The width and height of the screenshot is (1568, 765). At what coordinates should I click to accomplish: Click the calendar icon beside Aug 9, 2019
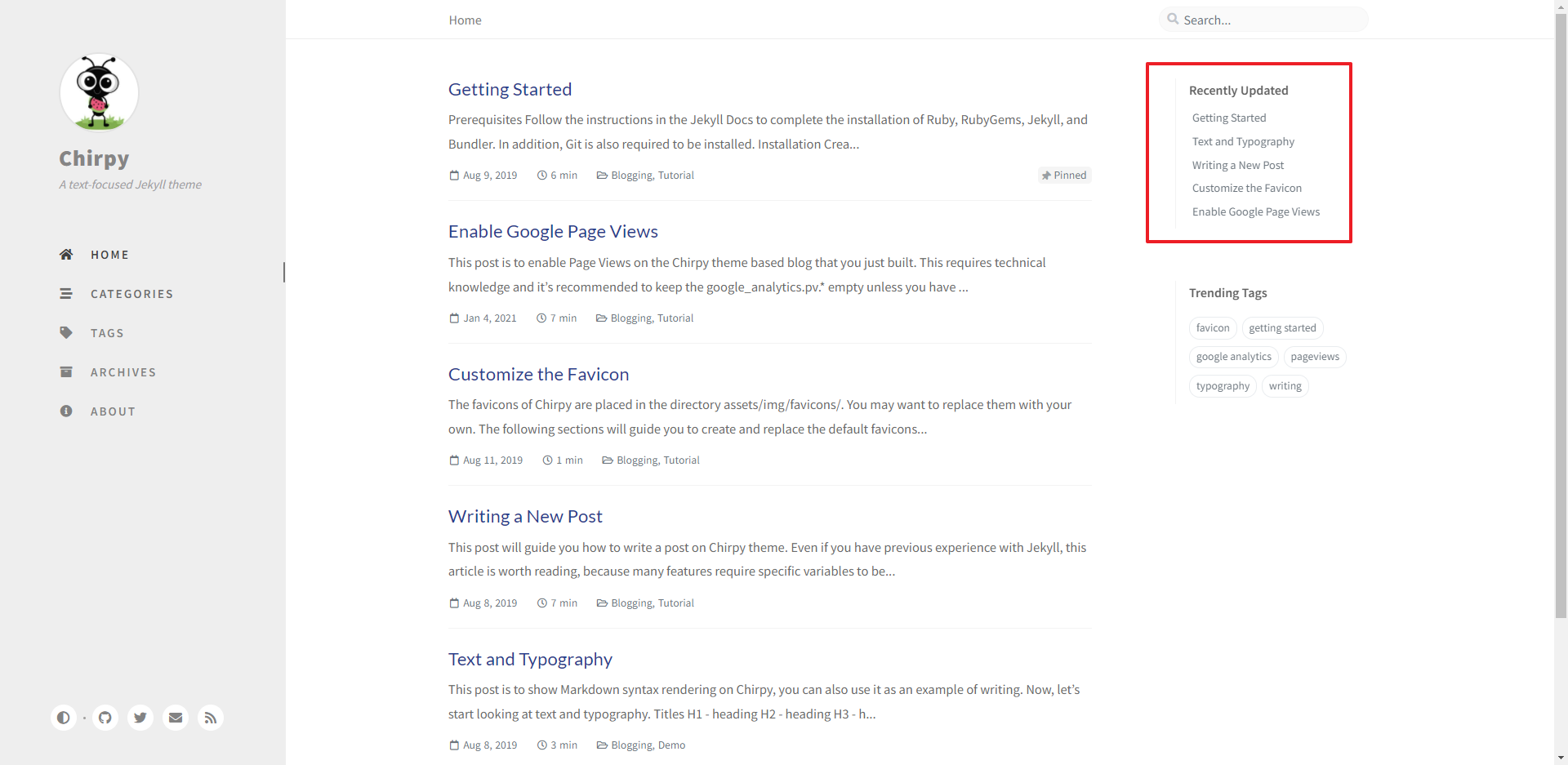click(x=454, y=176)
